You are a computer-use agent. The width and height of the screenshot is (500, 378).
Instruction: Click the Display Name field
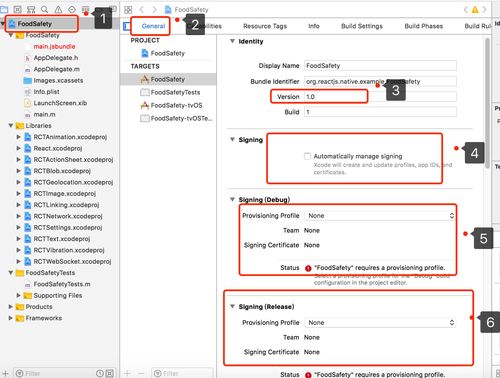coord(380,66)
